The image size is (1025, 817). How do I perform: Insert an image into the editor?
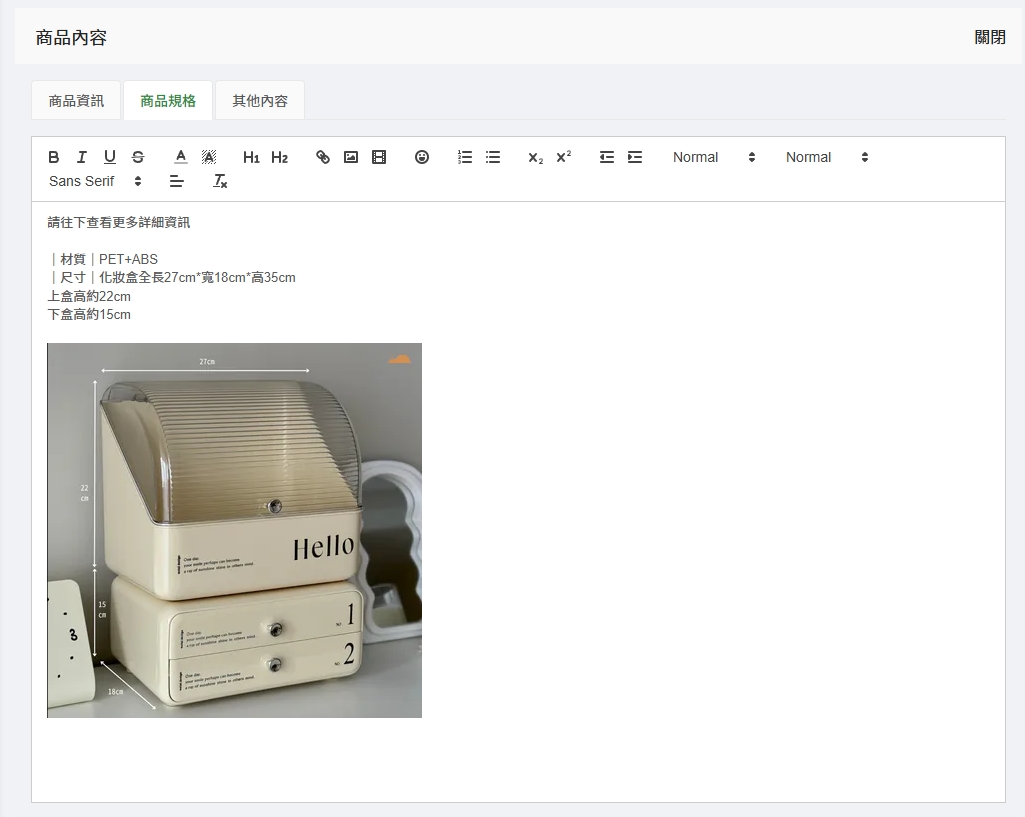click(351, 157)
